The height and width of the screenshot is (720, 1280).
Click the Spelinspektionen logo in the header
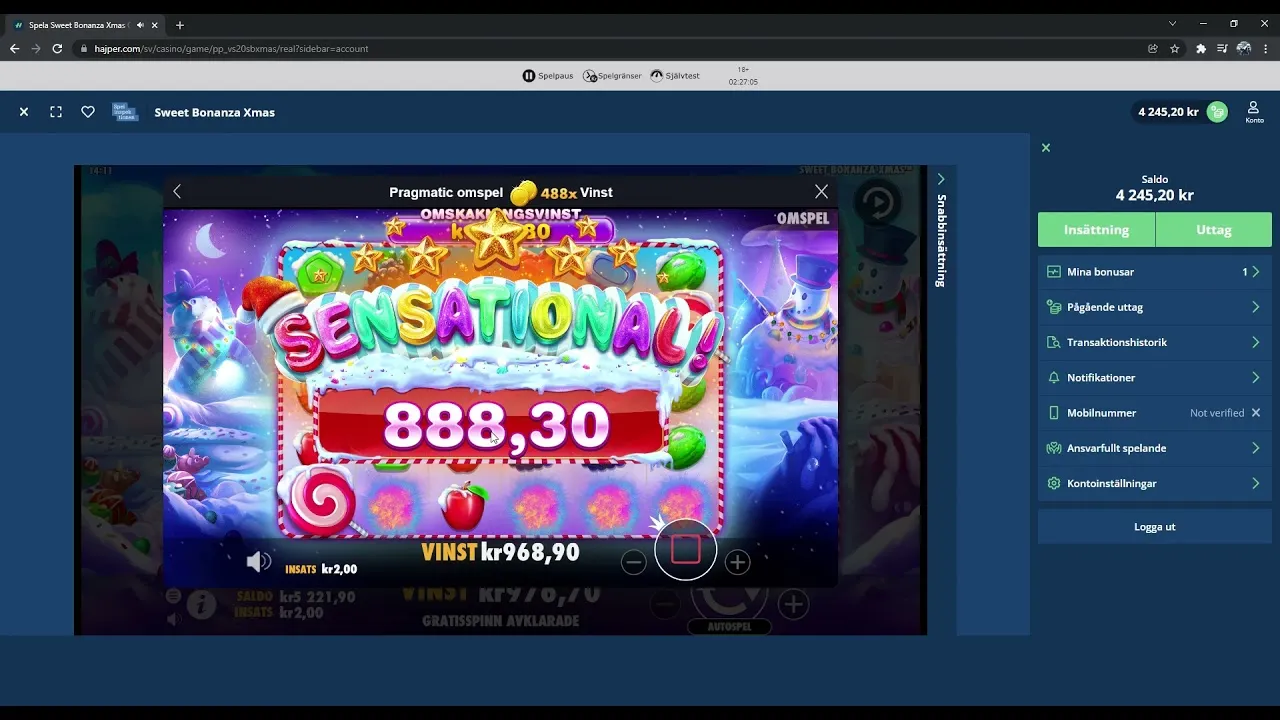coord(125,112)
